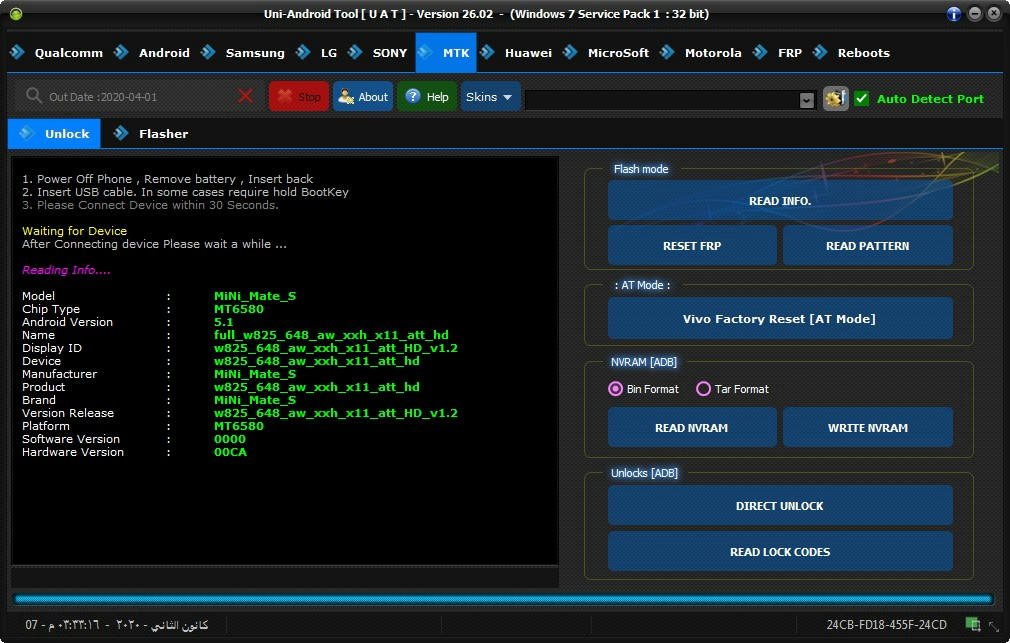Click the info icon in title bar
Image resolution: width=1010 pixels, height=643 pixels.
pyautogui.click(x=954, y=14)
